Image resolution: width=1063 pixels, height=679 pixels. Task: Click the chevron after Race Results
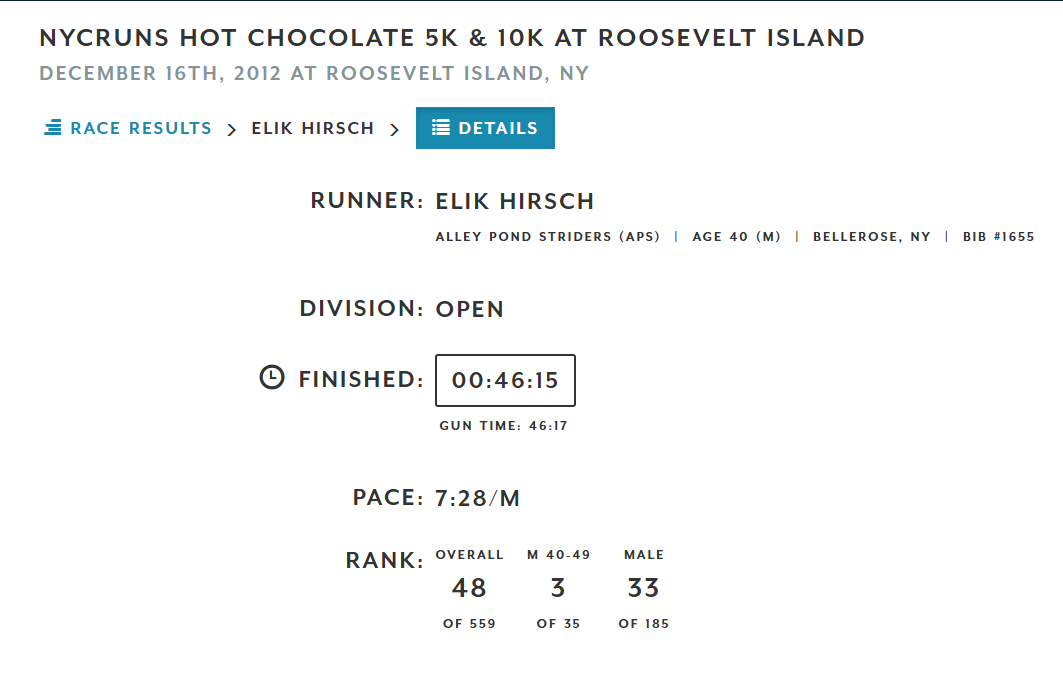tap(231, 129)
